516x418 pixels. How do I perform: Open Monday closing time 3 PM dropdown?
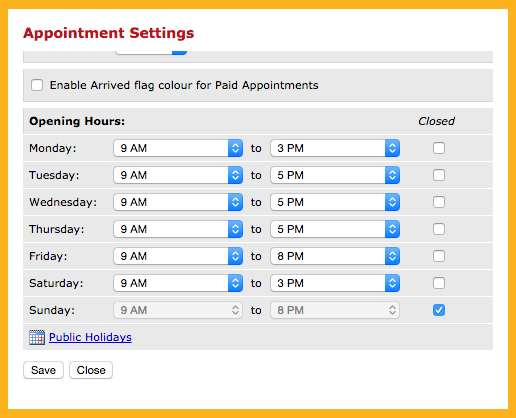pos(335,148)
